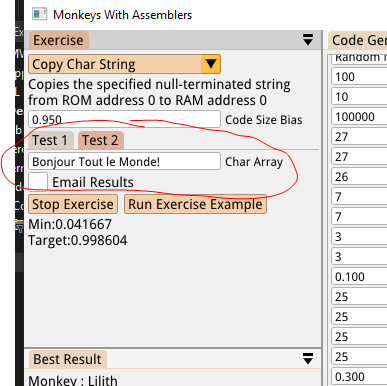387x386 pixels.
Task: Click the Target:0.998604 text
Action: 78,240
